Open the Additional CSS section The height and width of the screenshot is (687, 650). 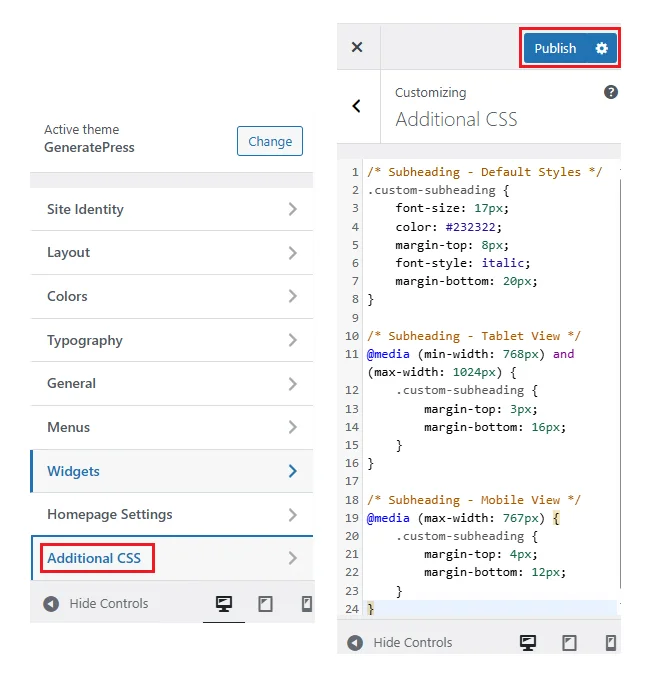click(x=172, y=558)
